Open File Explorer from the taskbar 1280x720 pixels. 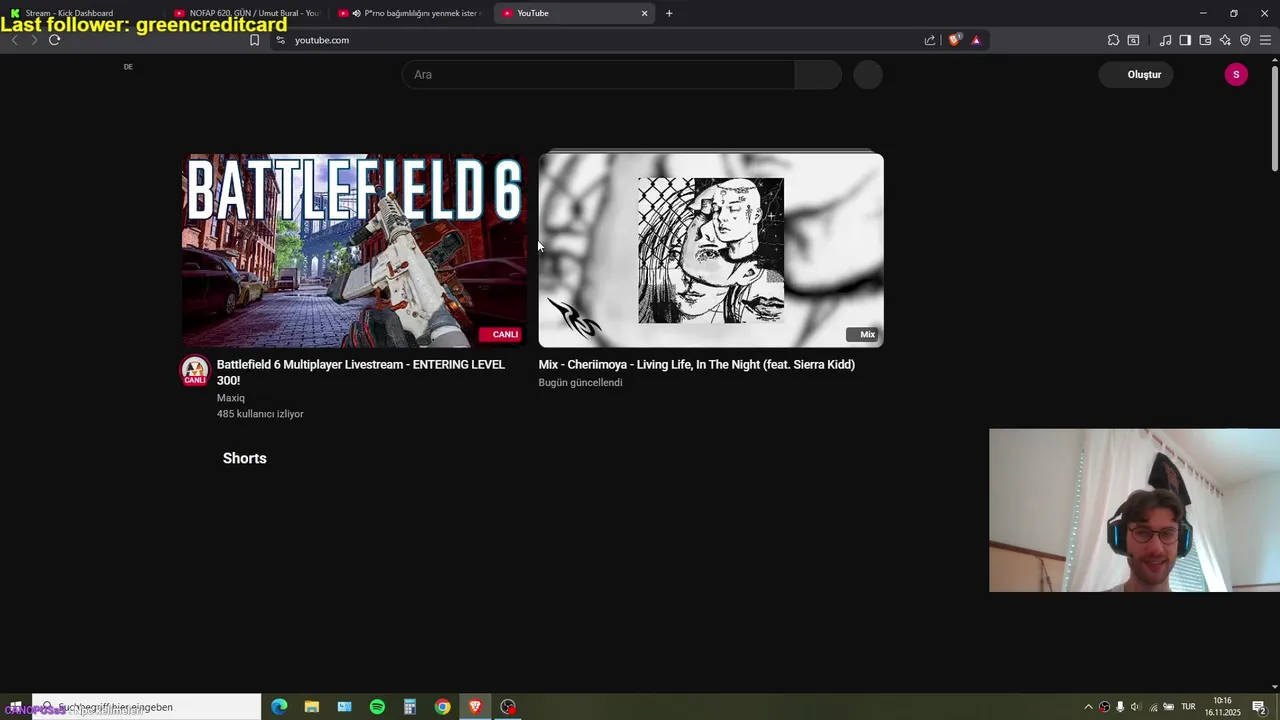312,707
